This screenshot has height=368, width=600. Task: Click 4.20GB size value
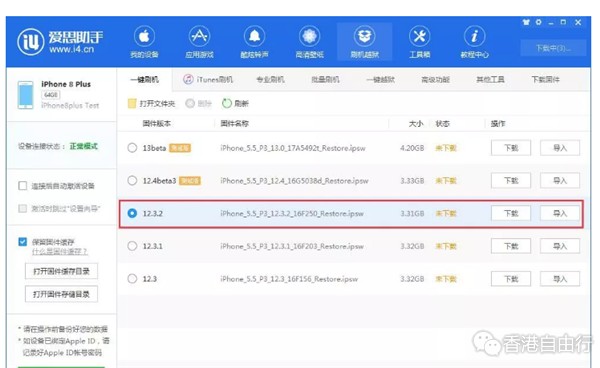coord(412,148)
